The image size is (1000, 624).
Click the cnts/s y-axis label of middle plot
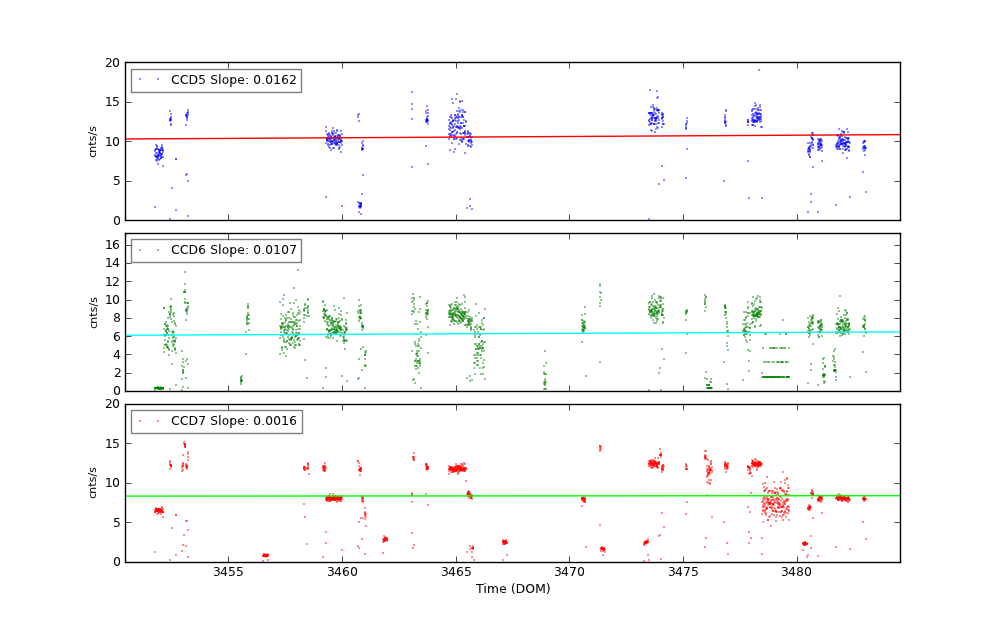tap(94, 312)
